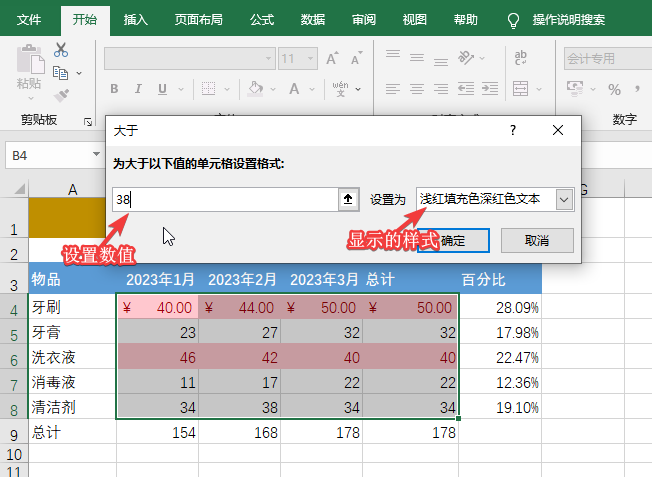Click the Increase Font Size icon
The image size is (652, 477).
tap(332, 58)
